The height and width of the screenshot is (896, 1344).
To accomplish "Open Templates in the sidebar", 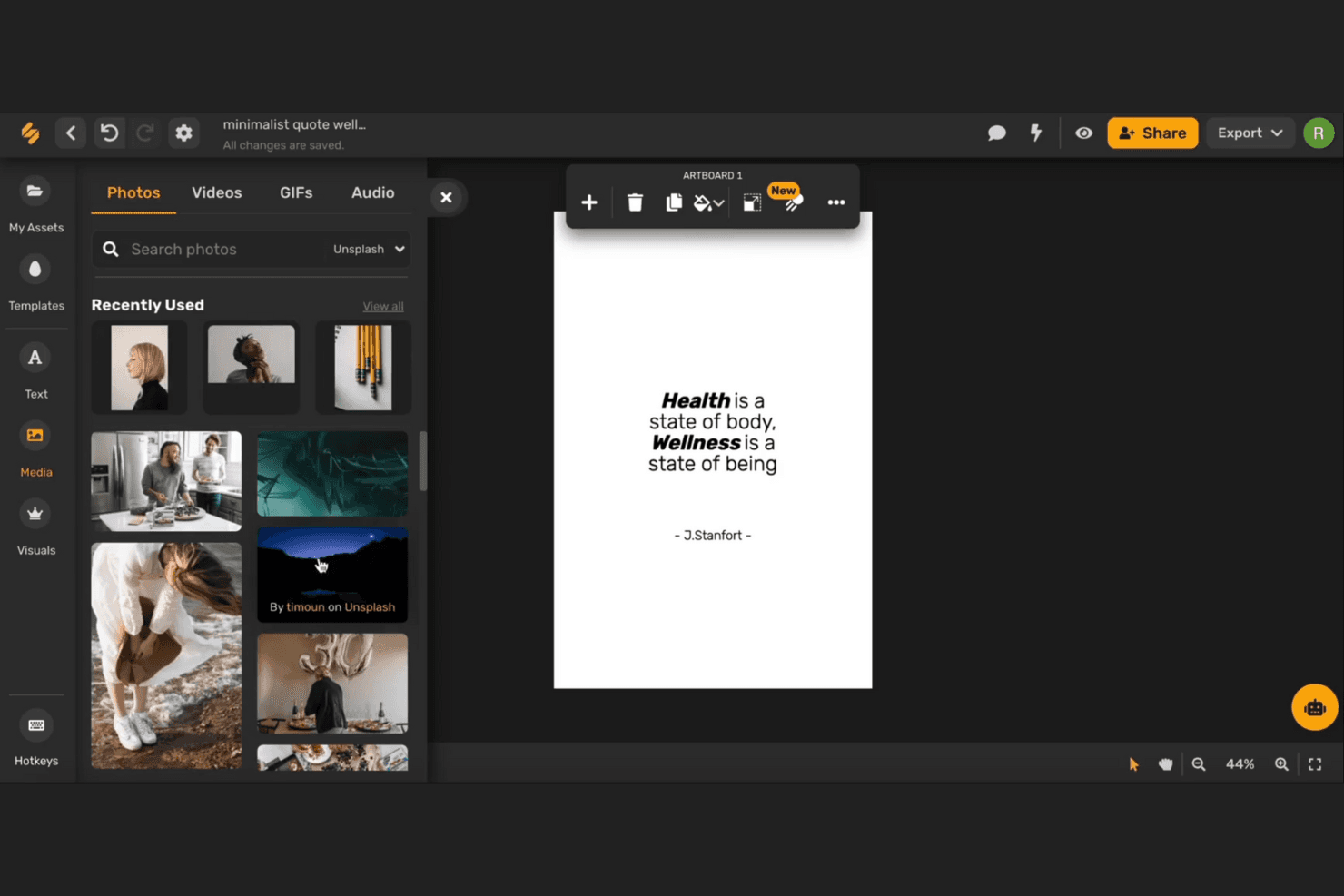I will pyautogui.click(x=36, y=283).
